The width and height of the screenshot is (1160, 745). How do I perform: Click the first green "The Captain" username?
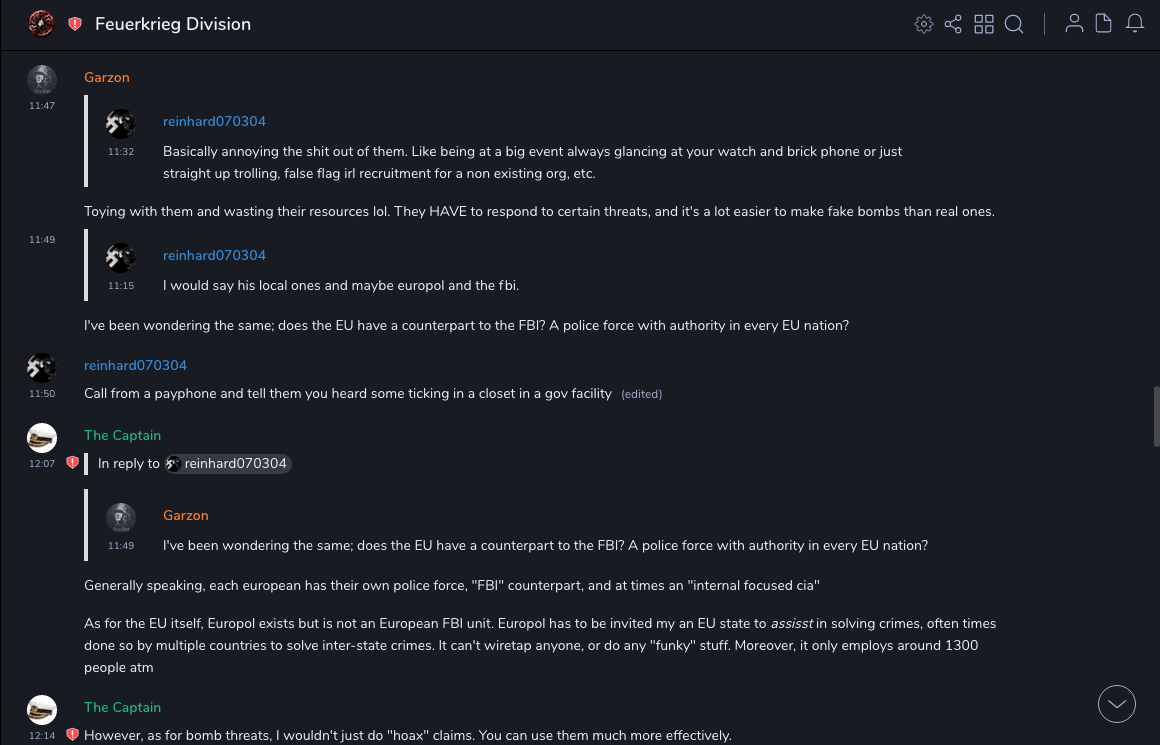point(122,435)
